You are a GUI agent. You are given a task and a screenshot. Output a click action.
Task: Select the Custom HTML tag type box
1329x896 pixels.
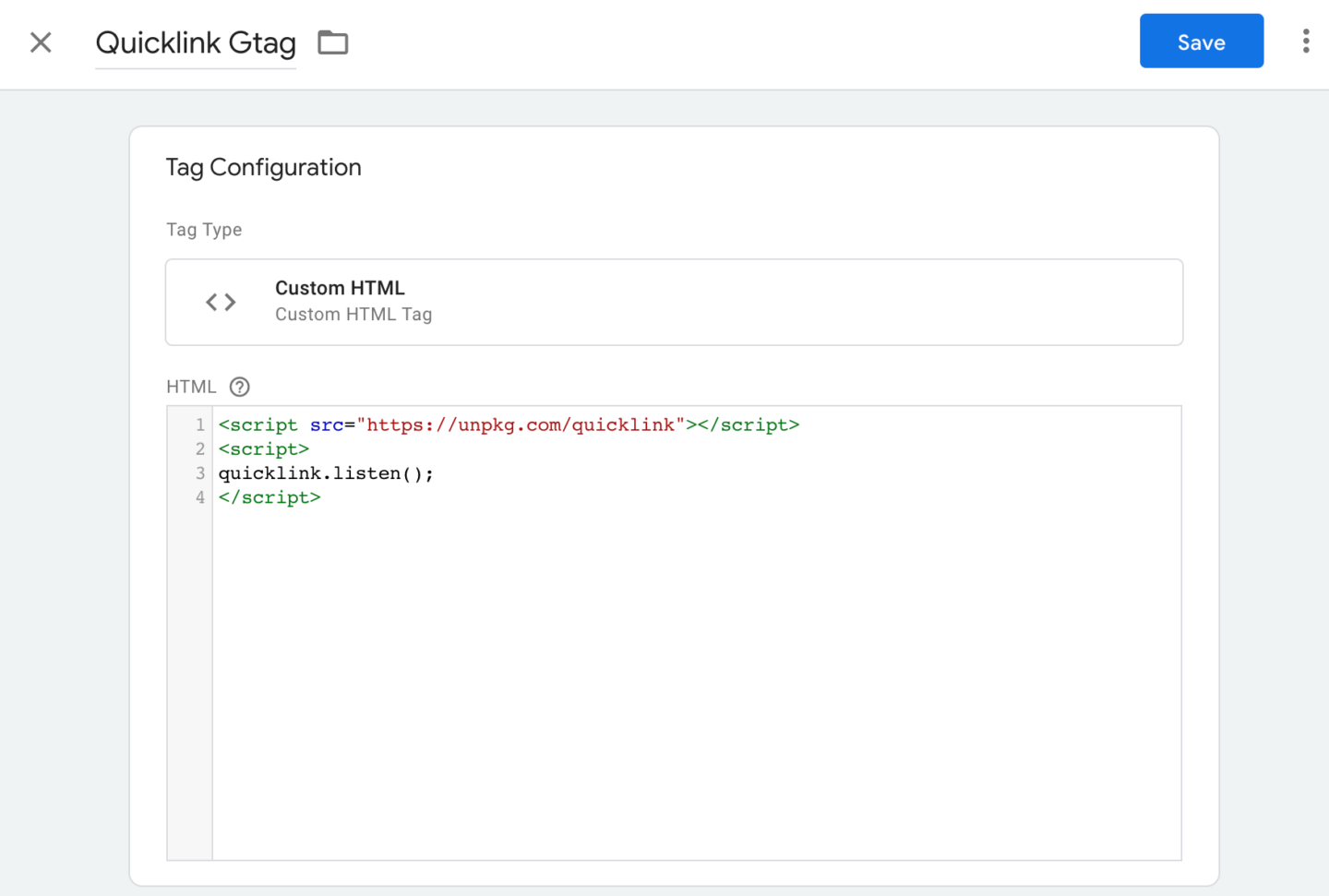[674, 302]
